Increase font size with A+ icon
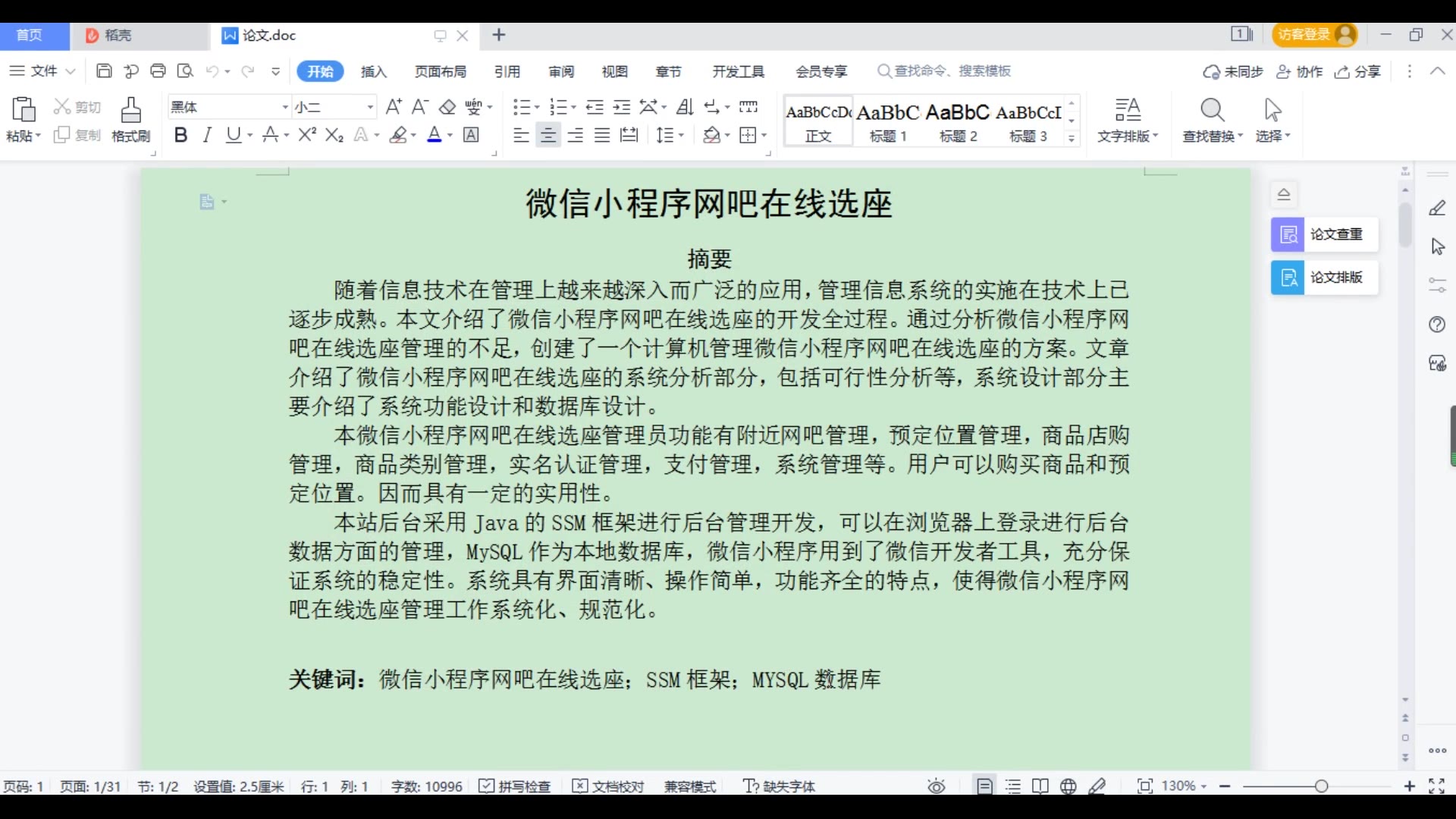The height and width of the screenshot is (819, 1456). [x=393, y=107]
